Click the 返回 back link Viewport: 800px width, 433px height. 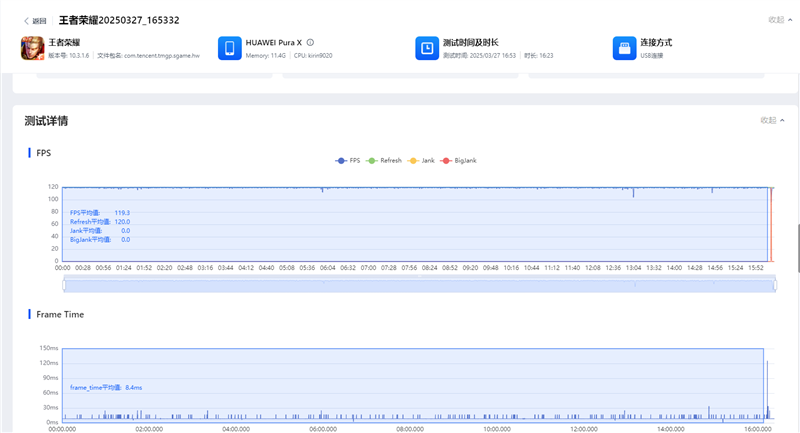point(39,20)
